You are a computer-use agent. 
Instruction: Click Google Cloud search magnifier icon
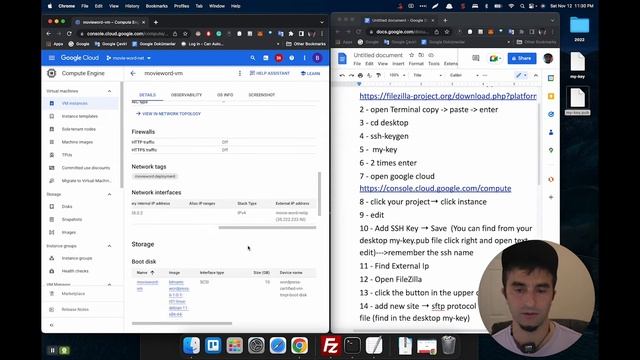[x=253, y=58]
